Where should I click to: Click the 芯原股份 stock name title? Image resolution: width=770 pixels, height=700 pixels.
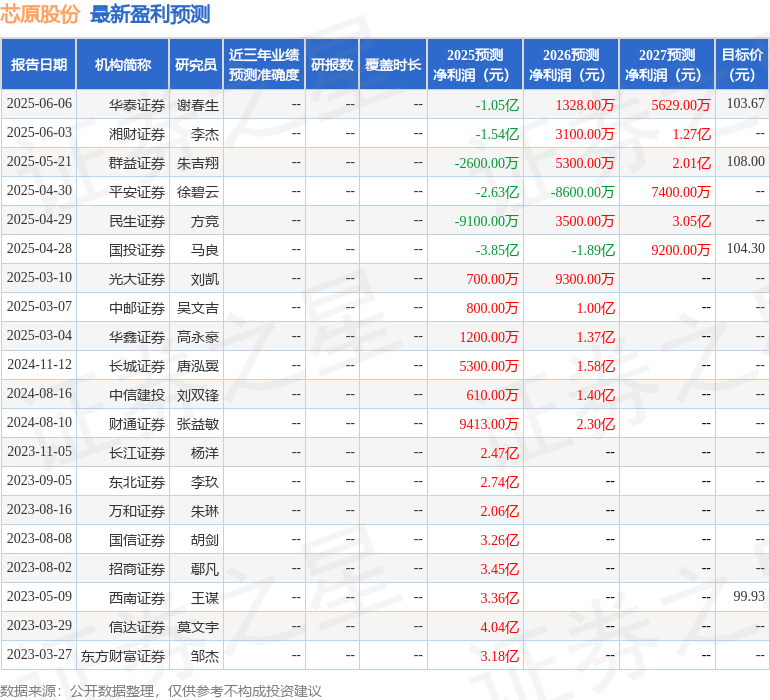click(40, 14)
